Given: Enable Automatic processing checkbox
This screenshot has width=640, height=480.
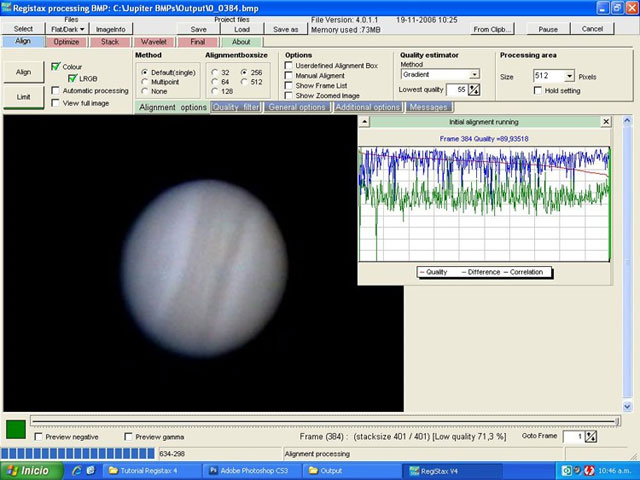Looking at the screenshot, I should click(56, 90).
